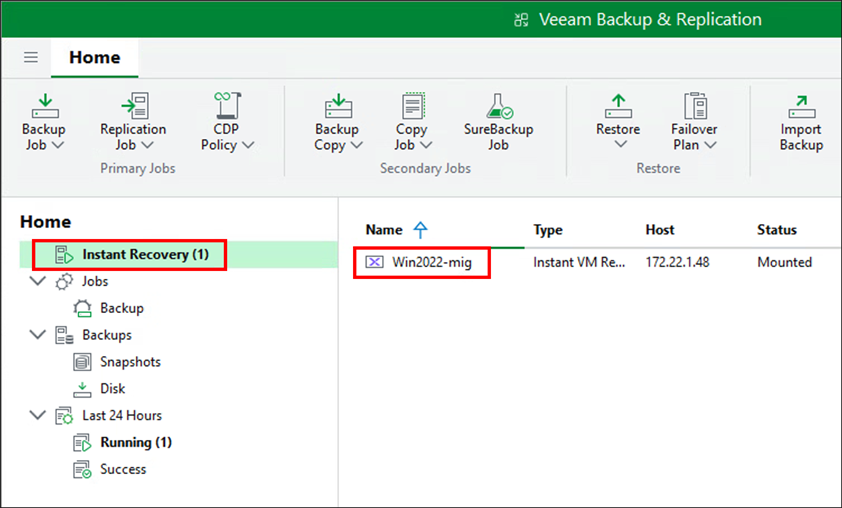Screen dimensions: 842x508
Task: Sort by the Name column header
Action: [x=384, y=230]
